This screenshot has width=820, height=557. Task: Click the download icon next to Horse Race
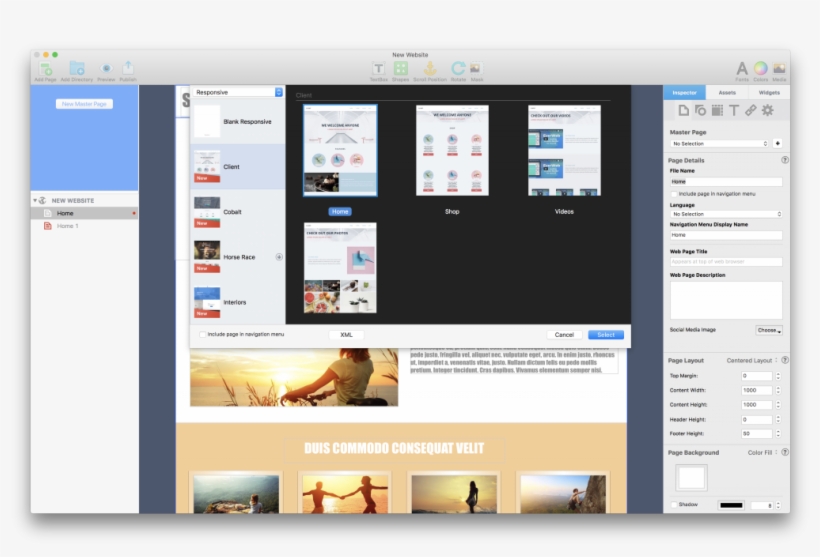tap(279, 257)
